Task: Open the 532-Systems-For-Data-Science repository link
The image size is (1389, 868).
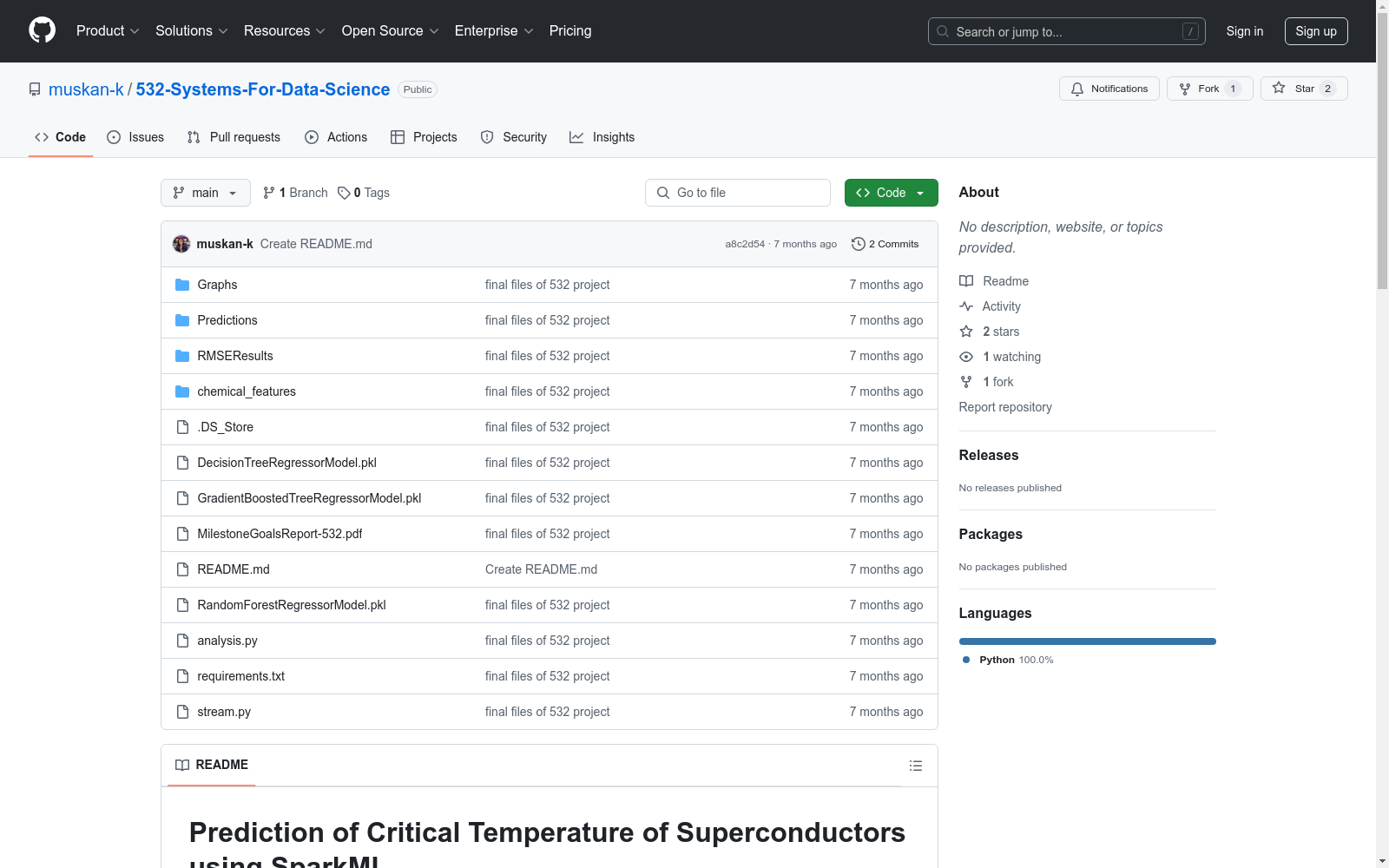Action: tap(263, 89)
